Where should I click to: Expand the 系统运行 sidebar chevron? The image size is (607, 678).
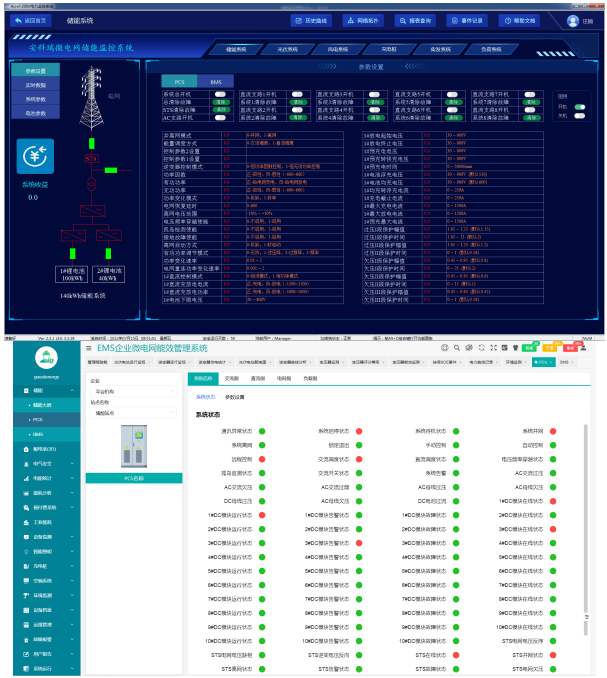click(72, 668)
